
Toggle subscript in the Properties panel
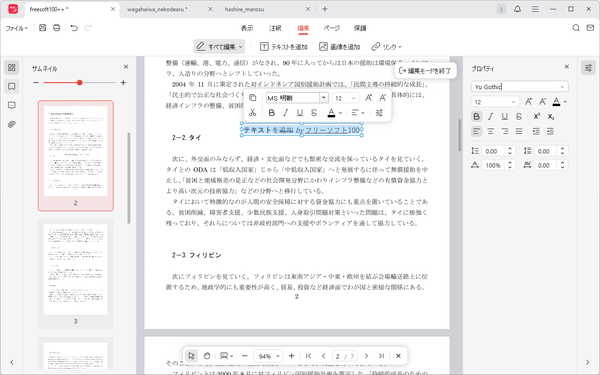551,116
